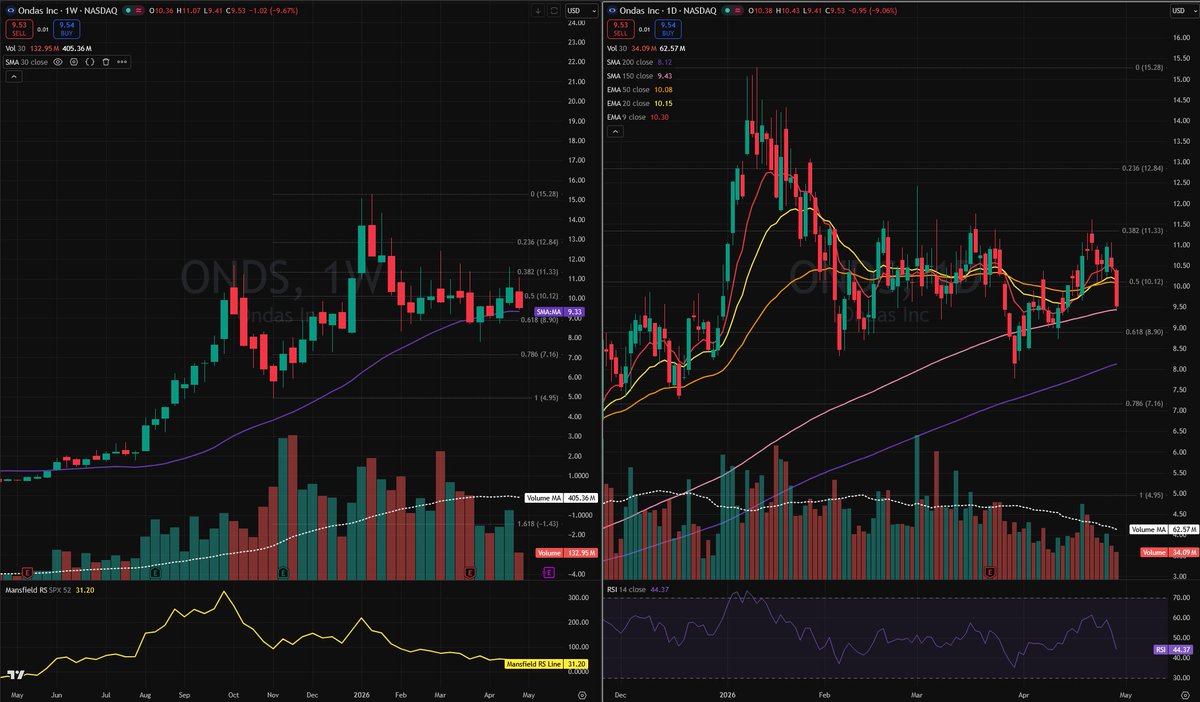Click Volume 34.09 M axis label
The width and height of the screenshot is (1200, 702).
click(1170, 552)
